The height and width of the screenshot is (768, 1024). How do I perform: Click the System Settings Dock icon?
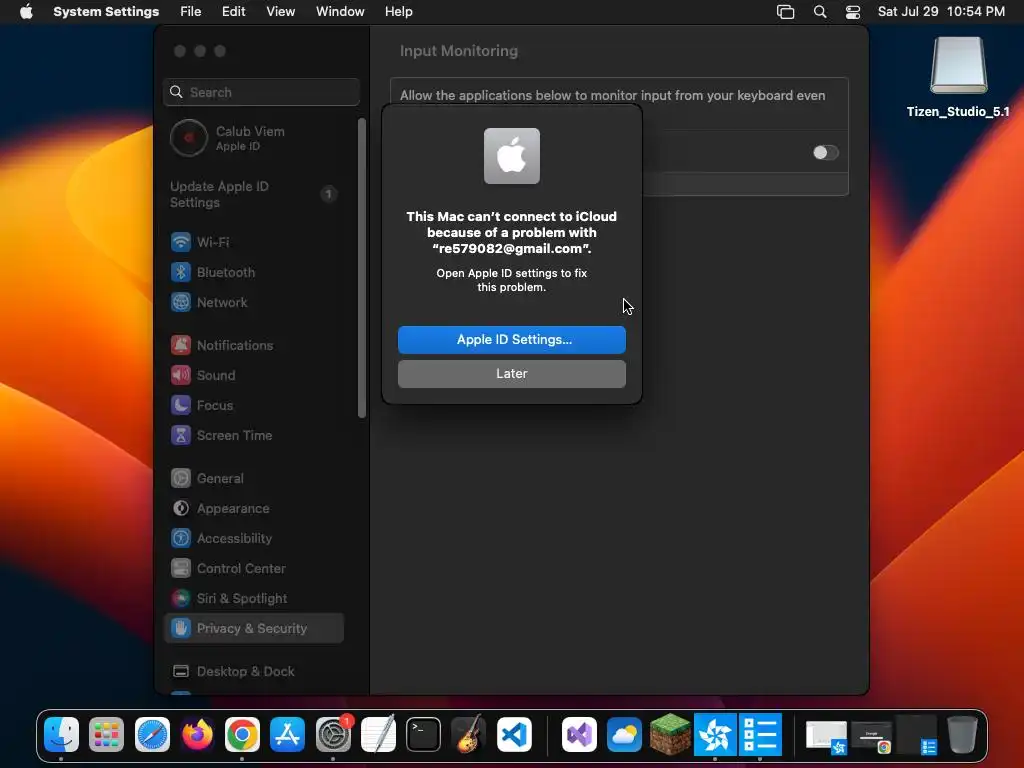click(333, 735)
